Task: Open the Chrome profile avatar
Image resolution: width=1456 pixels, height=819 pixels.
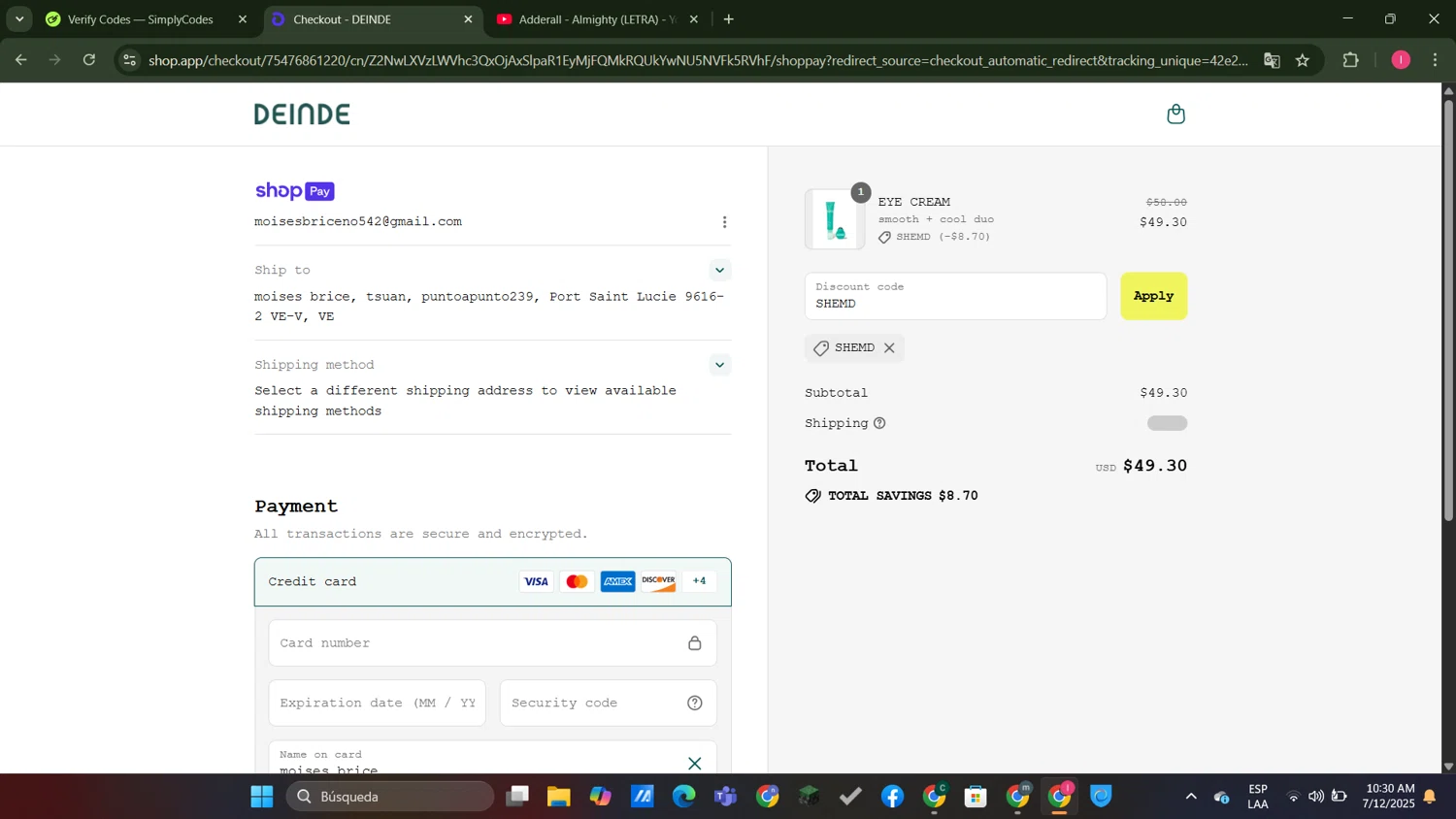Action: 1401,60
